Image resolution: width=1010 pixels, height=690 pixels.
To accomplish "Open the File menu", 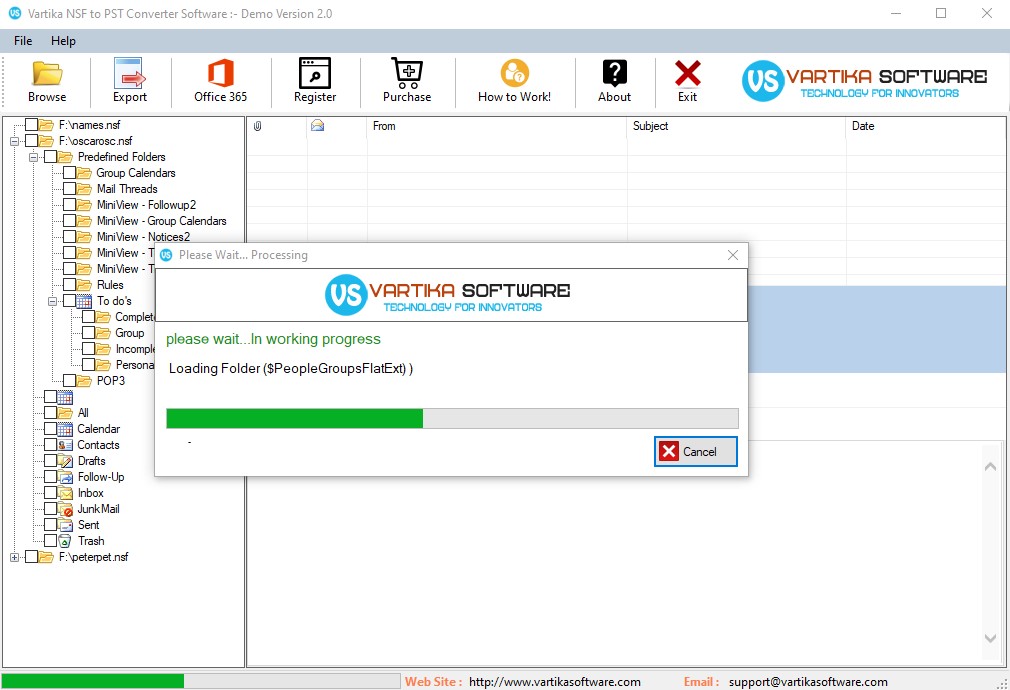I will point(23,41).
